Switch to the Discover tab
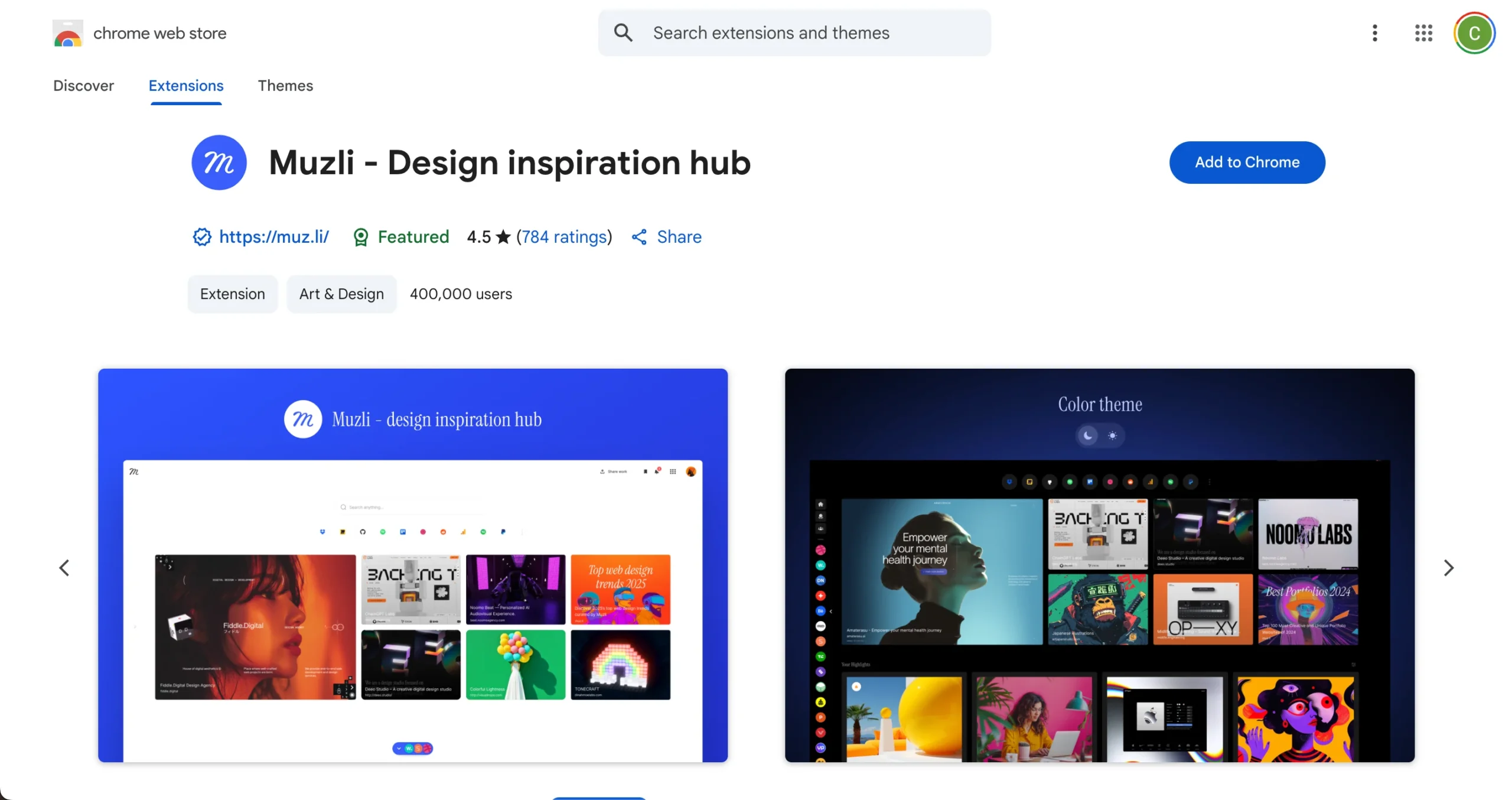Image resolution: width=1512 pixels, height=800 pixels. [83, 86]
